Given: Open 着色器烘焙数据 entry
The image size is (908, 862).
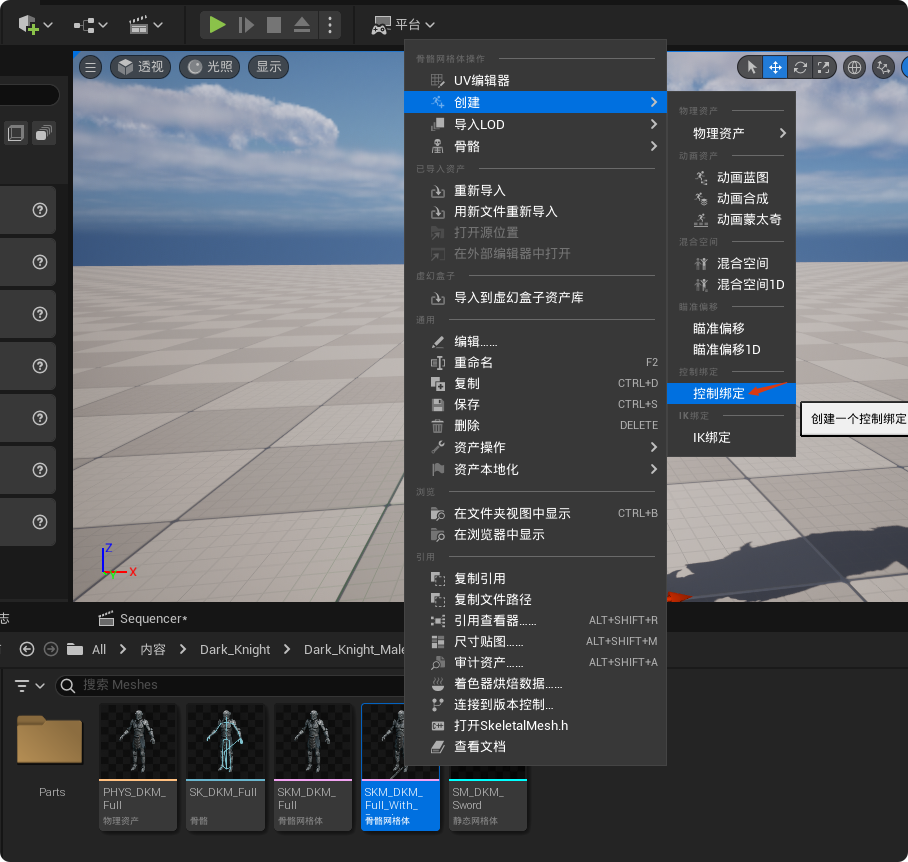Looking at the screenshot, I should pos(535,684).
